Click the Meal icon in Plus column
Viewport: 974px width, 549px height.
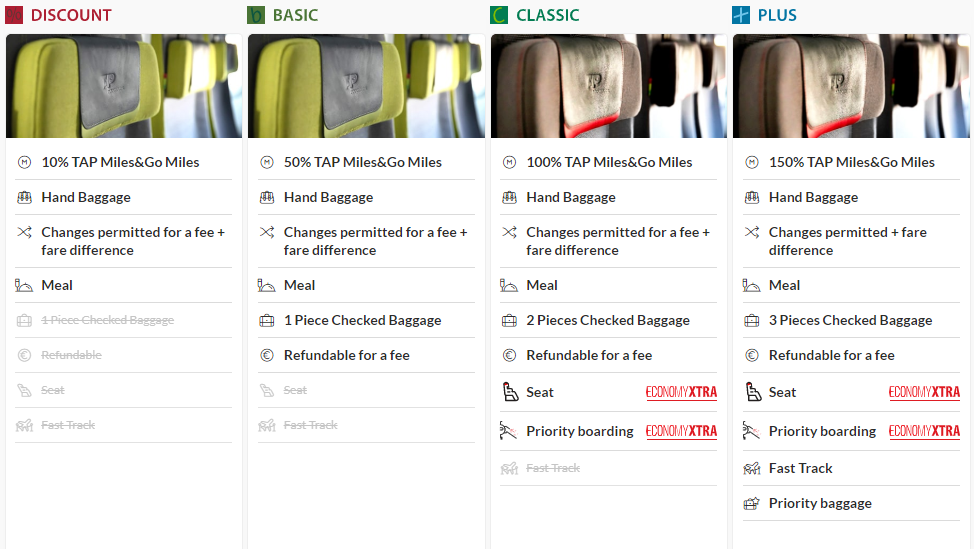752,285
